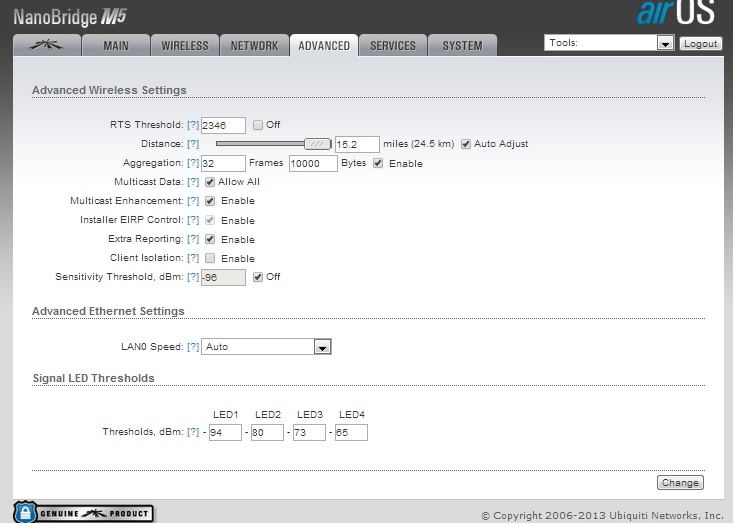Switch to the SYSTEM tab
The height and width of the screenshot is (524, 738).
tap(462, 45)
